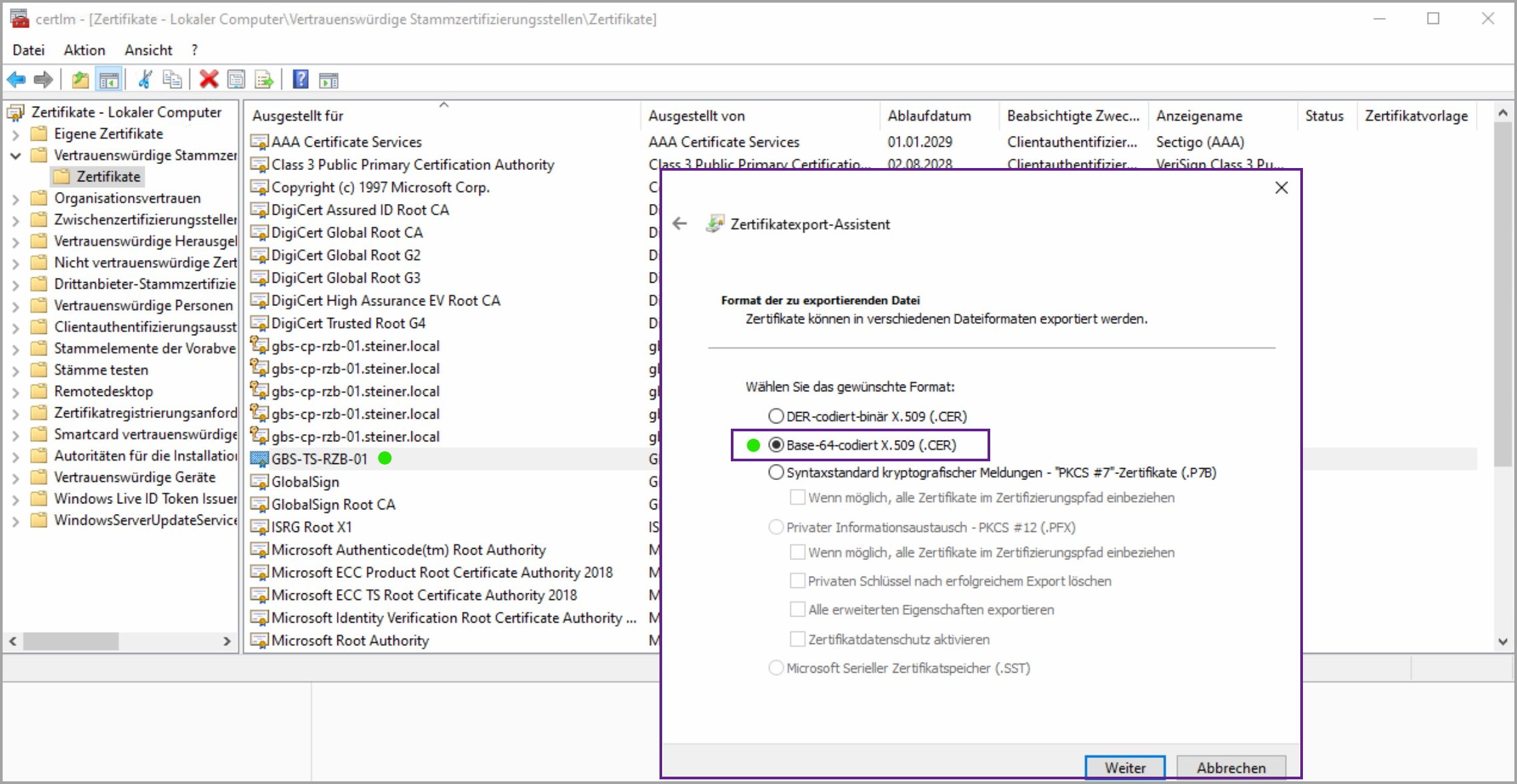
Task: Click the export list toolbar icon
Action: point(264,80)
